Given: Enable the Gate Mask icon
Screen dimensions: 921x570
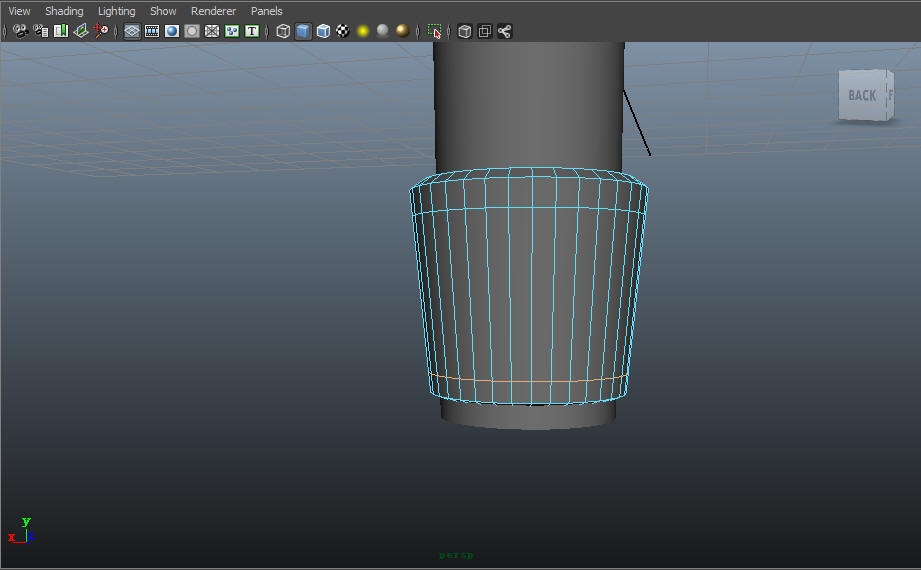Looking at the screenshot, I should [192, 31].
